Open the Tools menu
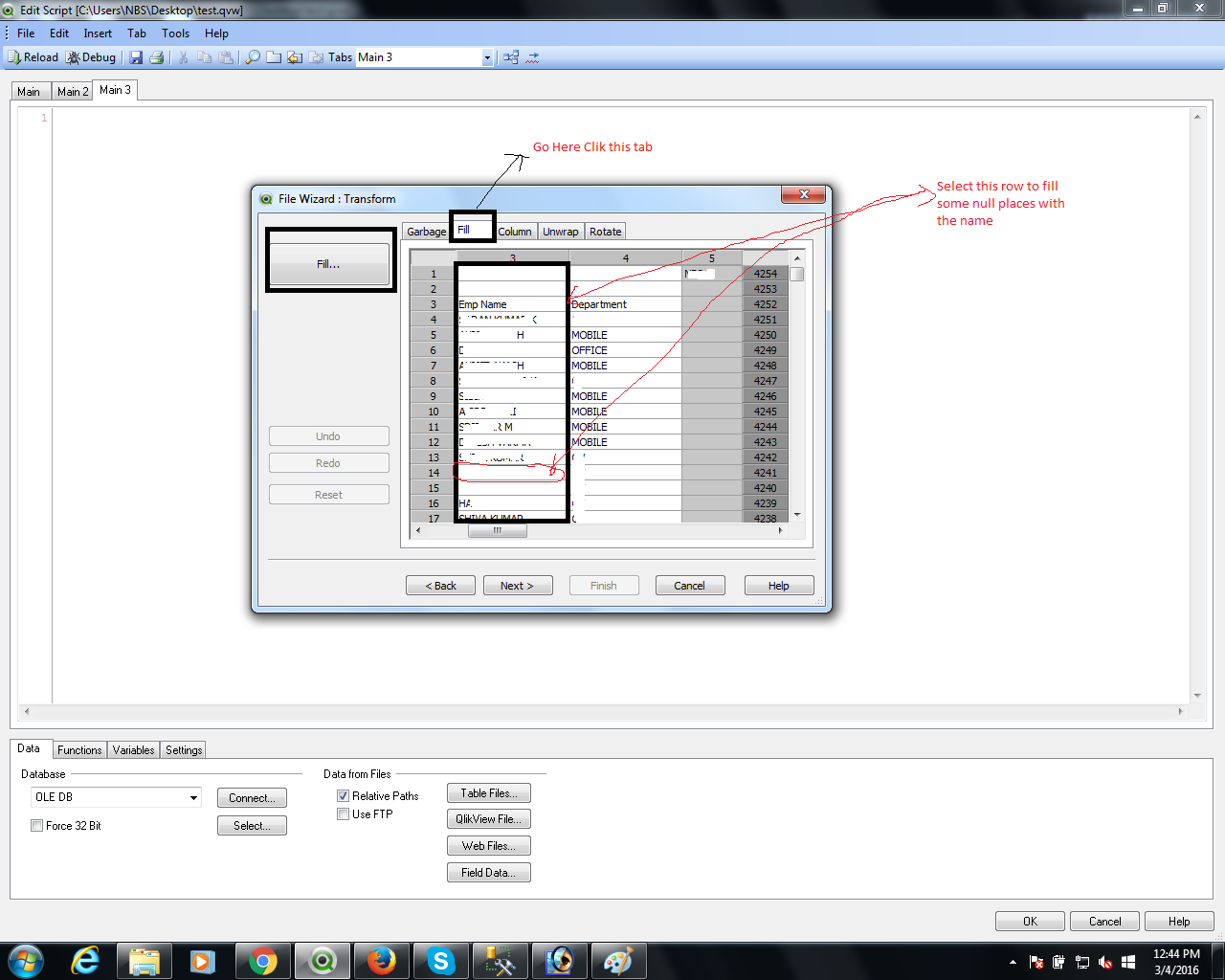Image resolution: width=1225 pixels, height=980 pixels. (175, 33)
